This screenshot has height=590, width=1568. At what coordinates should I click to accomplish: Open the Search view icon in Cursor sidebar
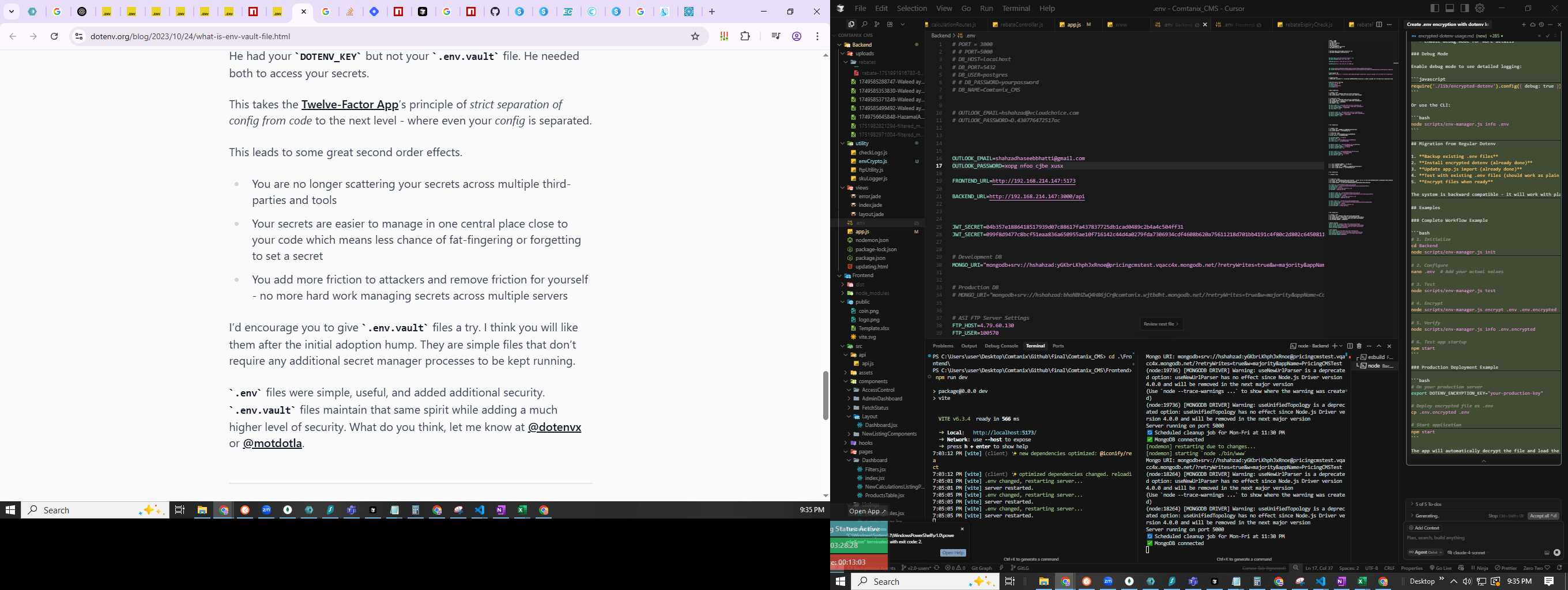tap(864, 24)
